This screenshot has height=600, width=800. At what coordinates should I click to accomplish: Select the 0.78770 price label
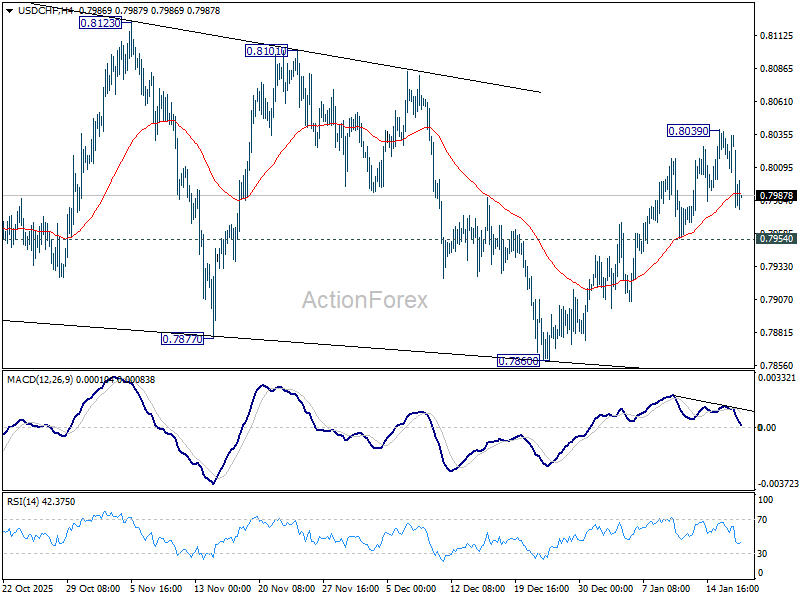click(x=182, y=339)
